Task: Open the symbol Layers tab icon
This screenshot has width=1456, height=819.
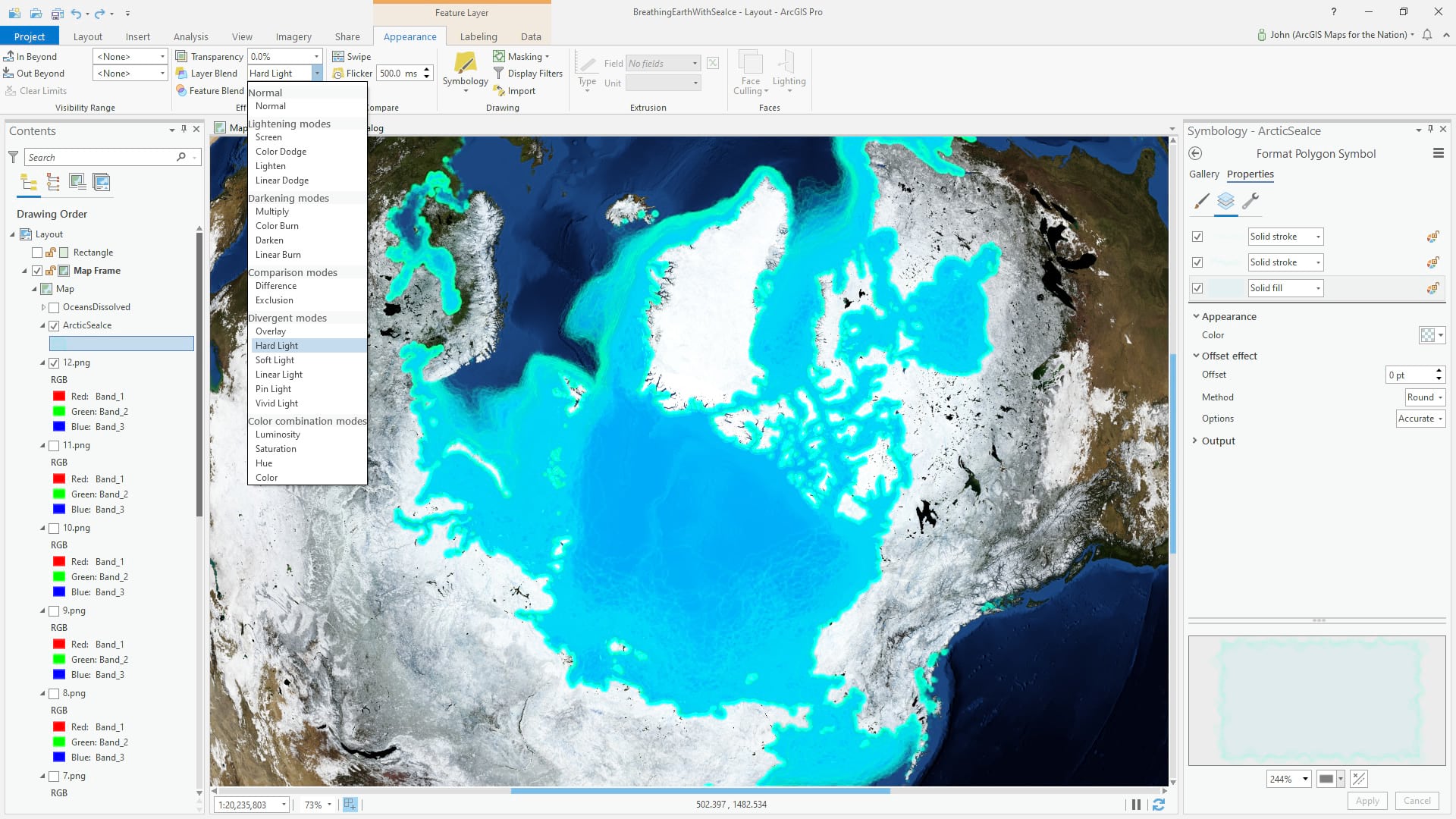Action: point(1225,201)
